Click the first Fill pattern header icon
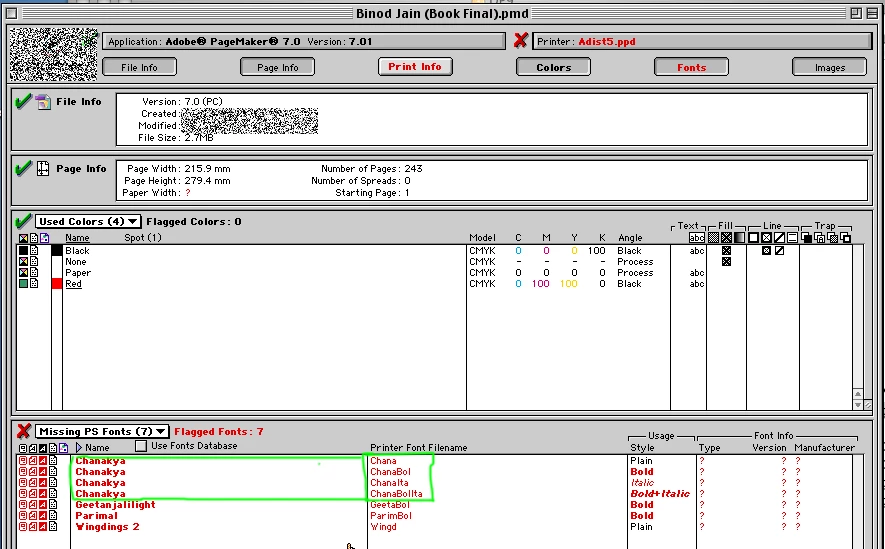This screenshot has height=549, width=885. (x=713, y=238)
